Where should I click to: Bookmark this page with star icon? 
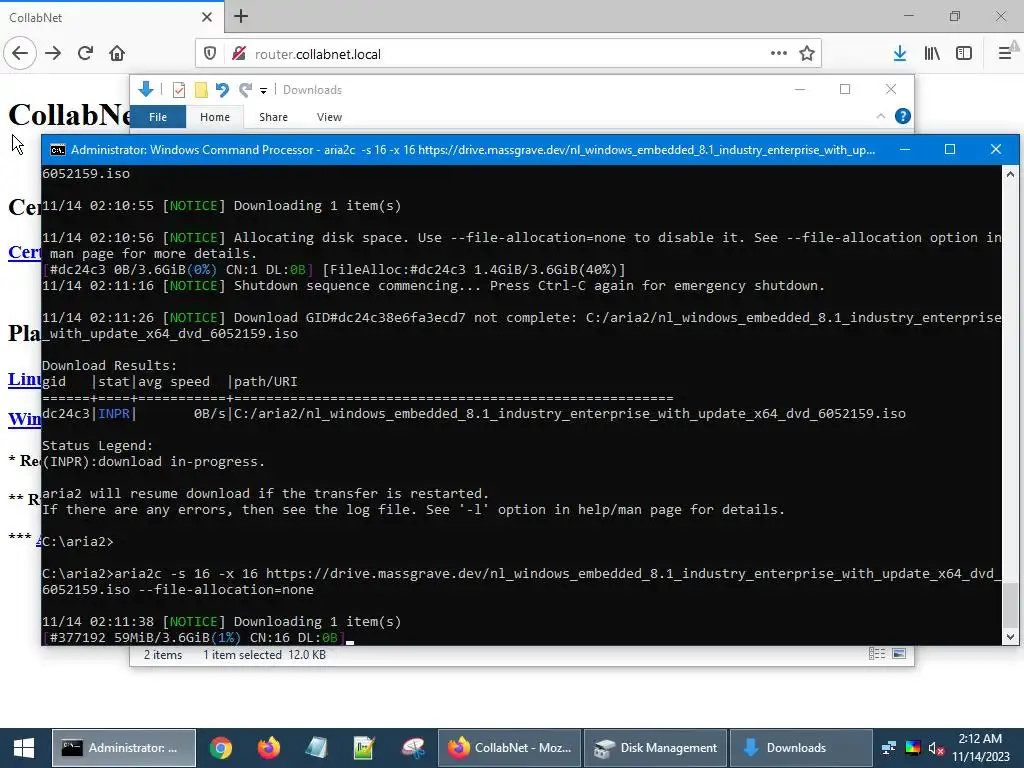coord(807,54)
